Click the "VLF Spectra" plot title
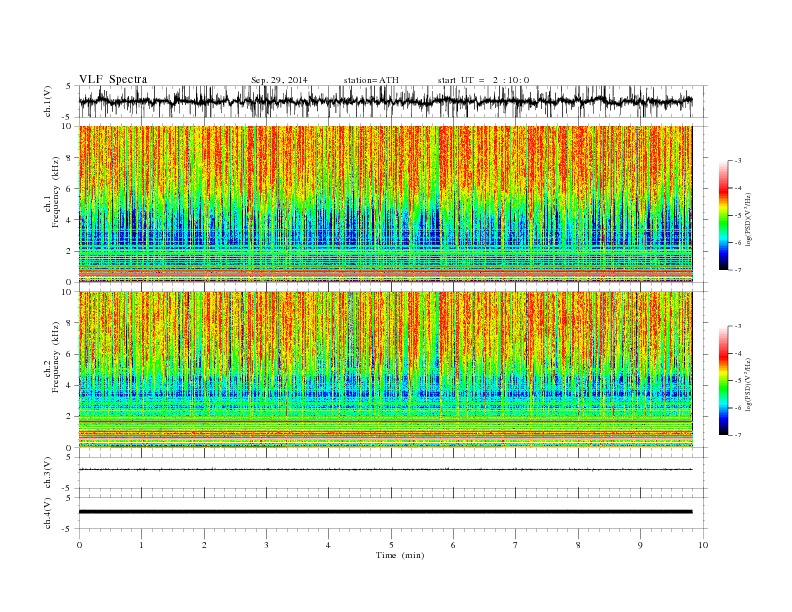792x612 pixels. click(113, 79)
